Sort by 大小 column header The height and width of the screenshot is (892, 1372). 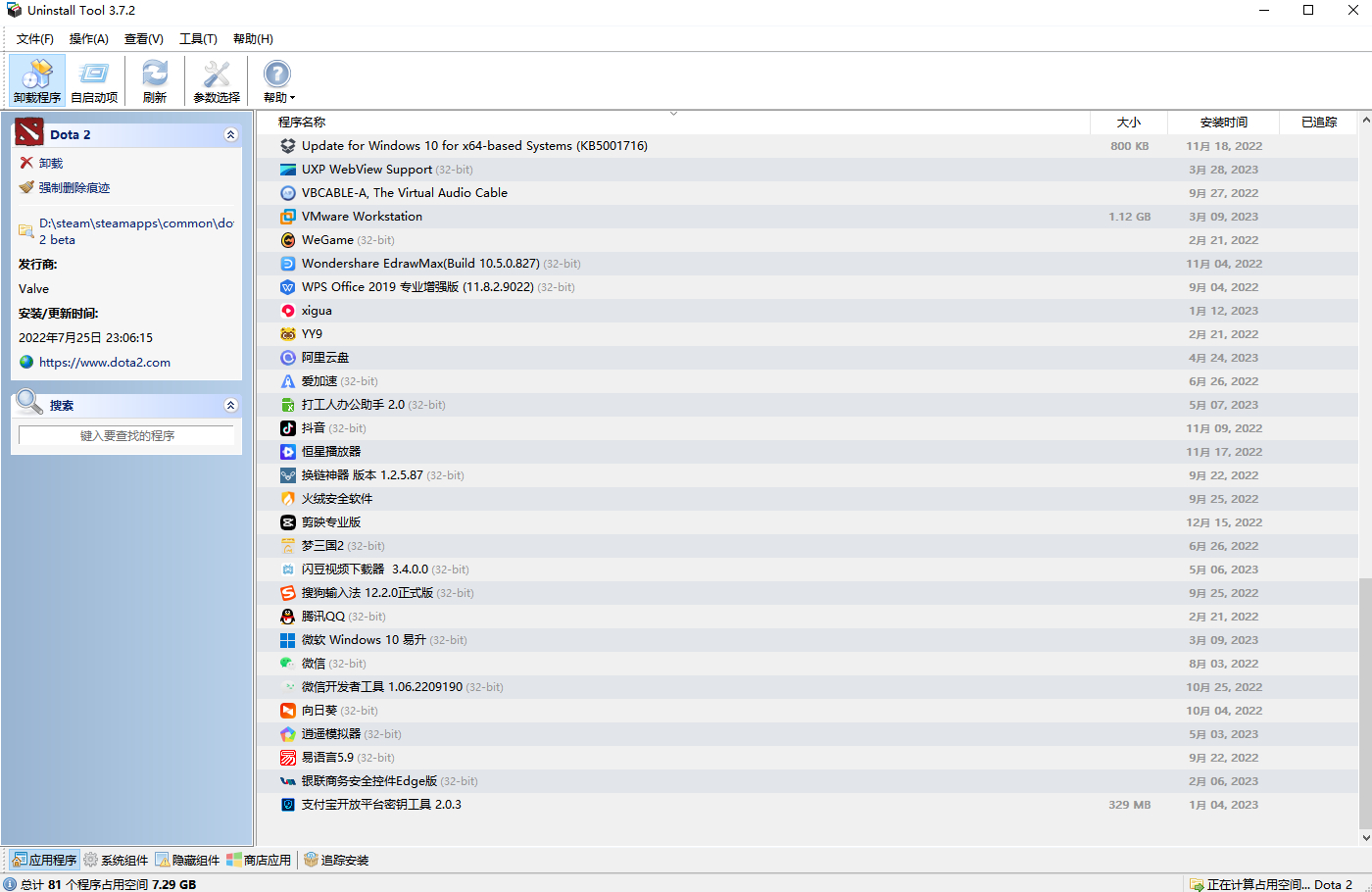point(1129,122)
